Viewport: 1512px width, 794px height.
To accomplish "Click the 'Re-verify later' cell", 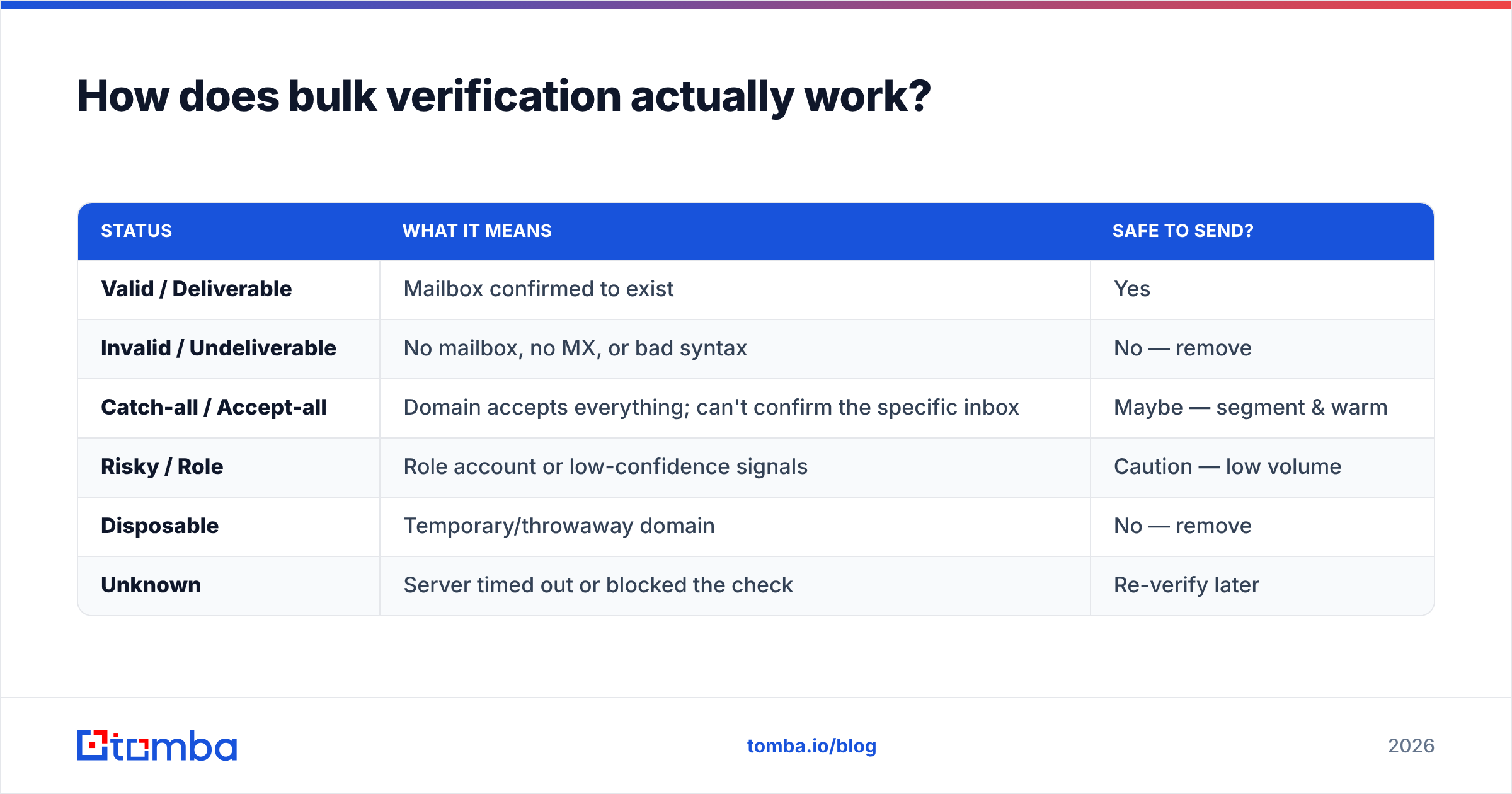I will tap(1262, 585).
